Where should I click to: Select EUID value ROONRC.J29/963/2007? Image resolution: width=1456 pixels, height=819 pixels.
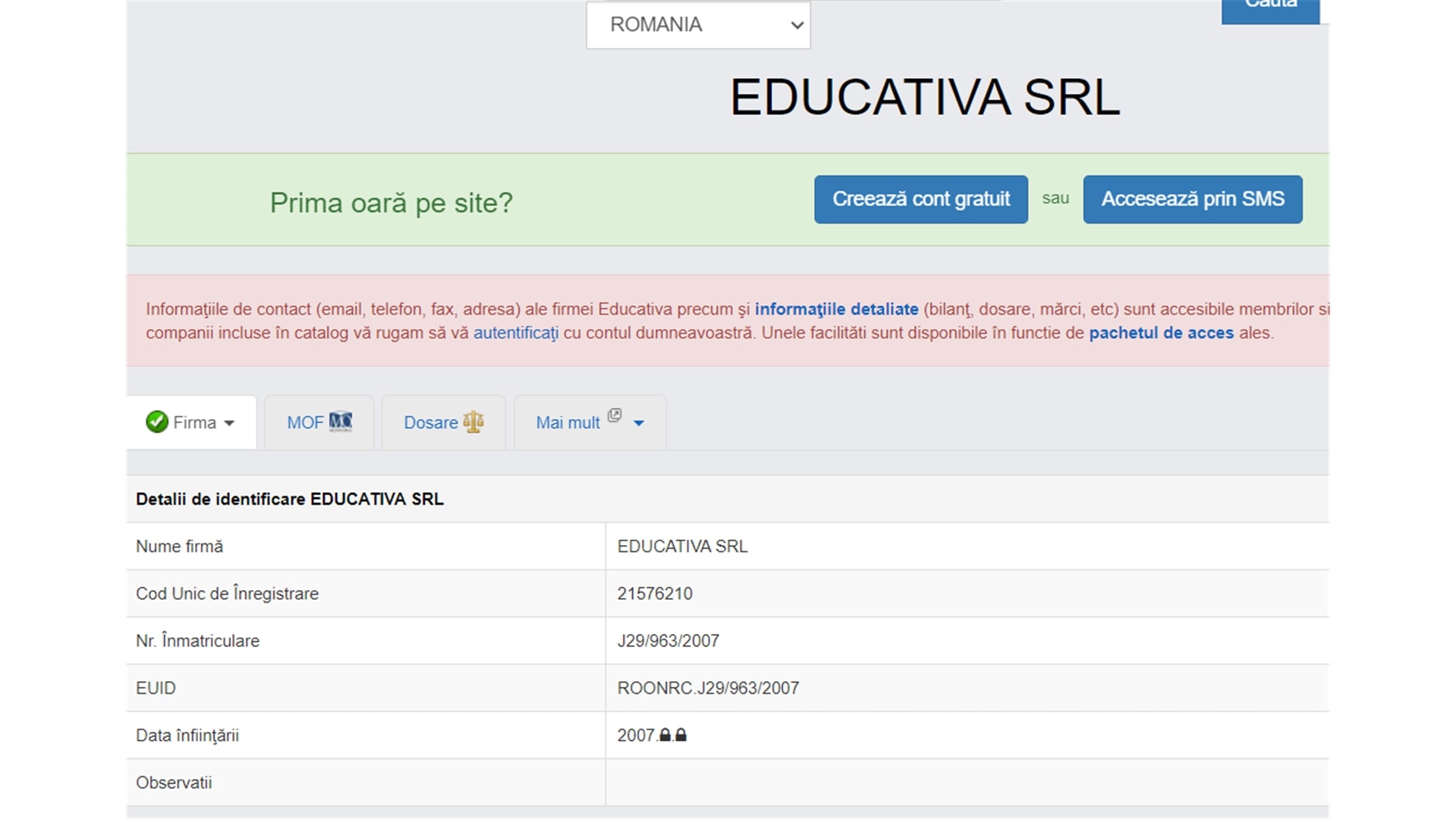pyautogui.click(x=708, y=688)
